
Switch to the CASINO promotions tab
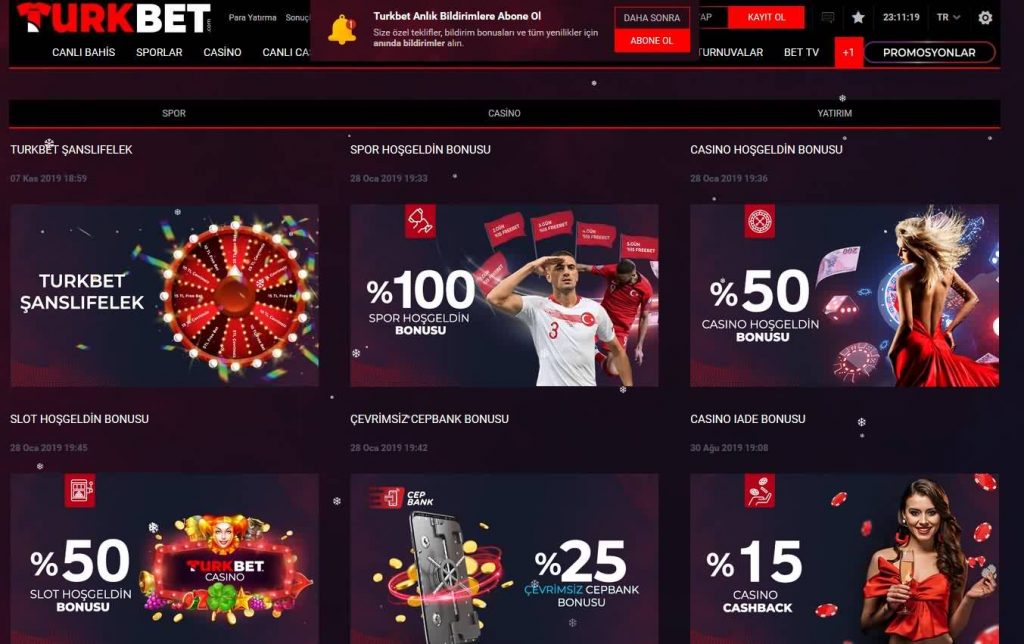[x=504, y=113]
